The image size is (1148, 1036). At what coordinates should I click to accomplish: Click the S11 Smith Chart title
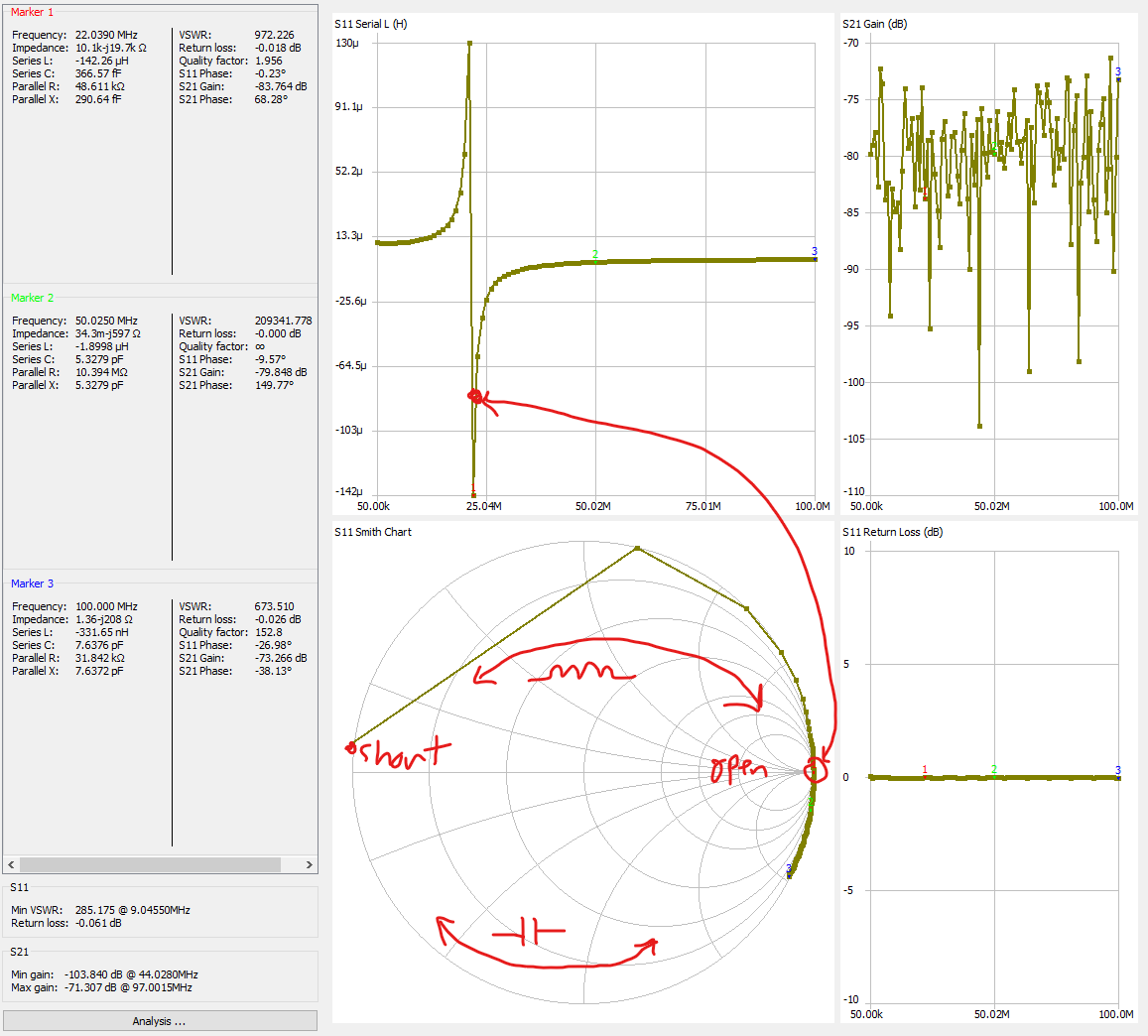pyautogui.click(x=373, y=532)
